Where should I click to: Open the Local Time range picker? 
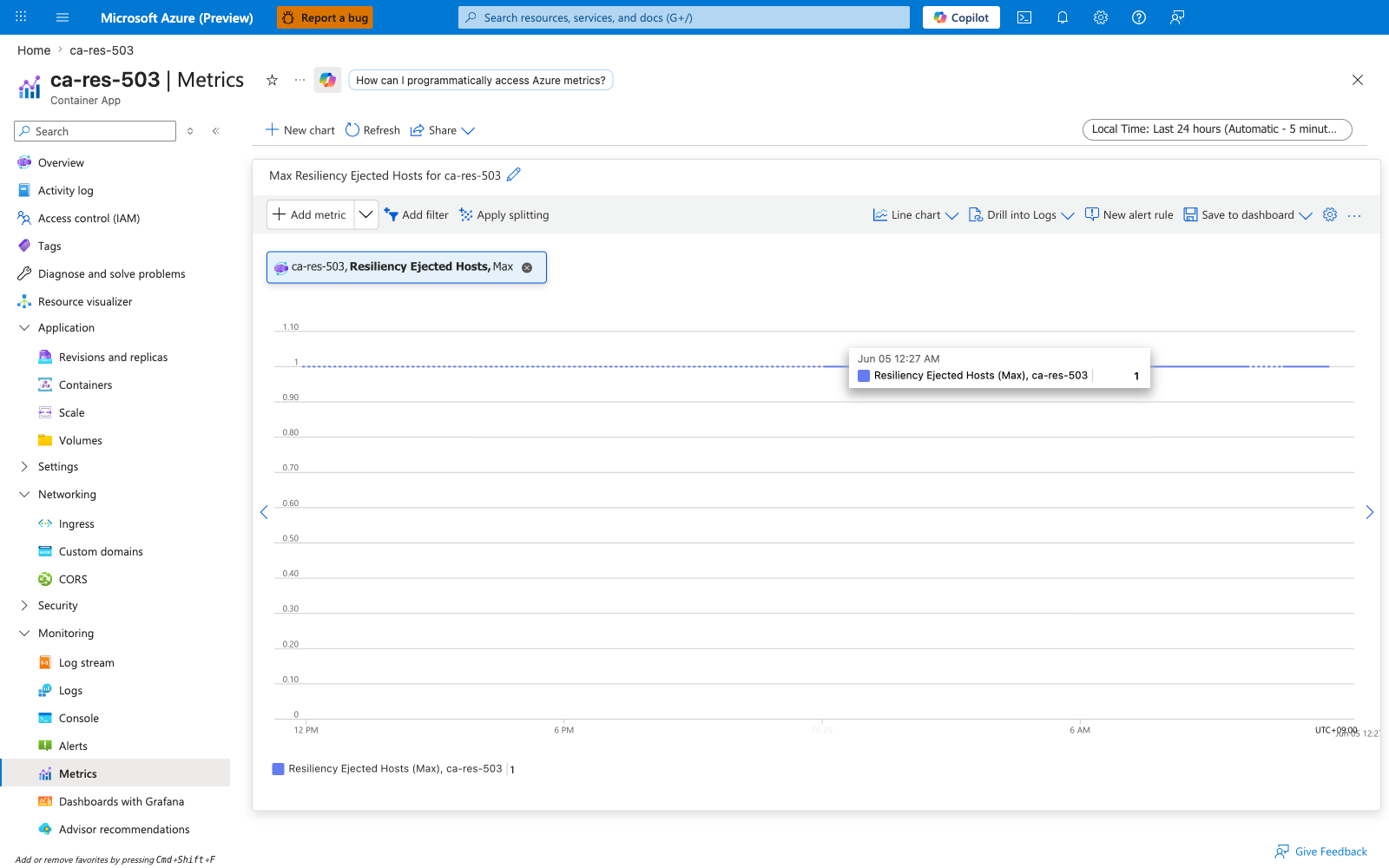tap(1217, 129)
